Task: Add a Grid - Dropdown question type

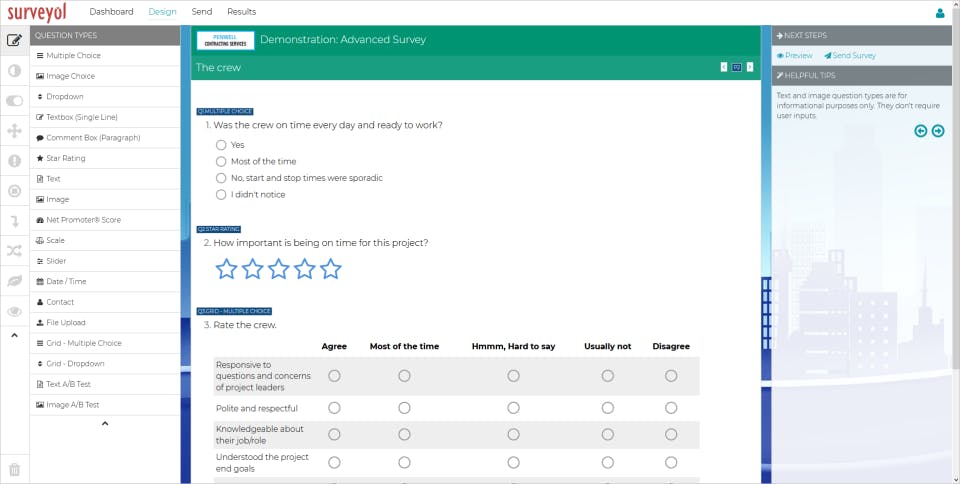Action: [x=105, y=363]
